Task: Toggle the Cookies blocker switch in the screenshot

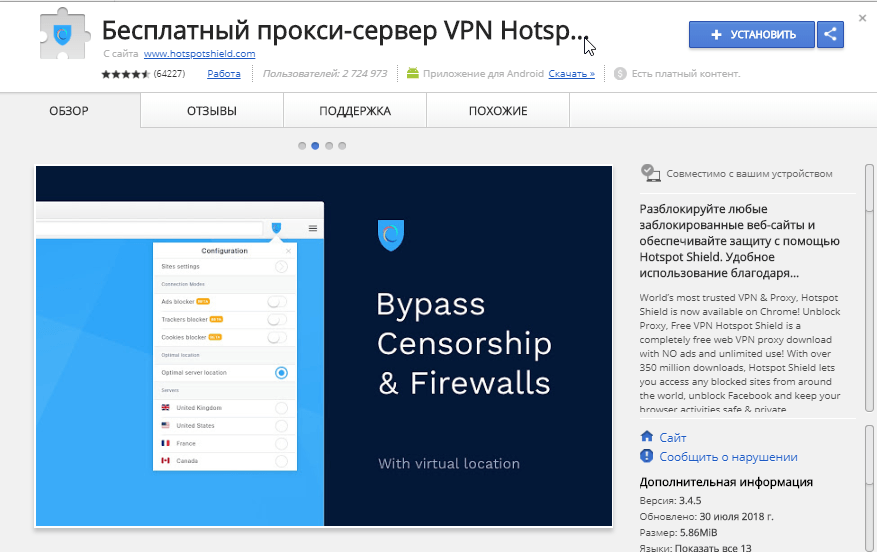Action: (277, 337)
